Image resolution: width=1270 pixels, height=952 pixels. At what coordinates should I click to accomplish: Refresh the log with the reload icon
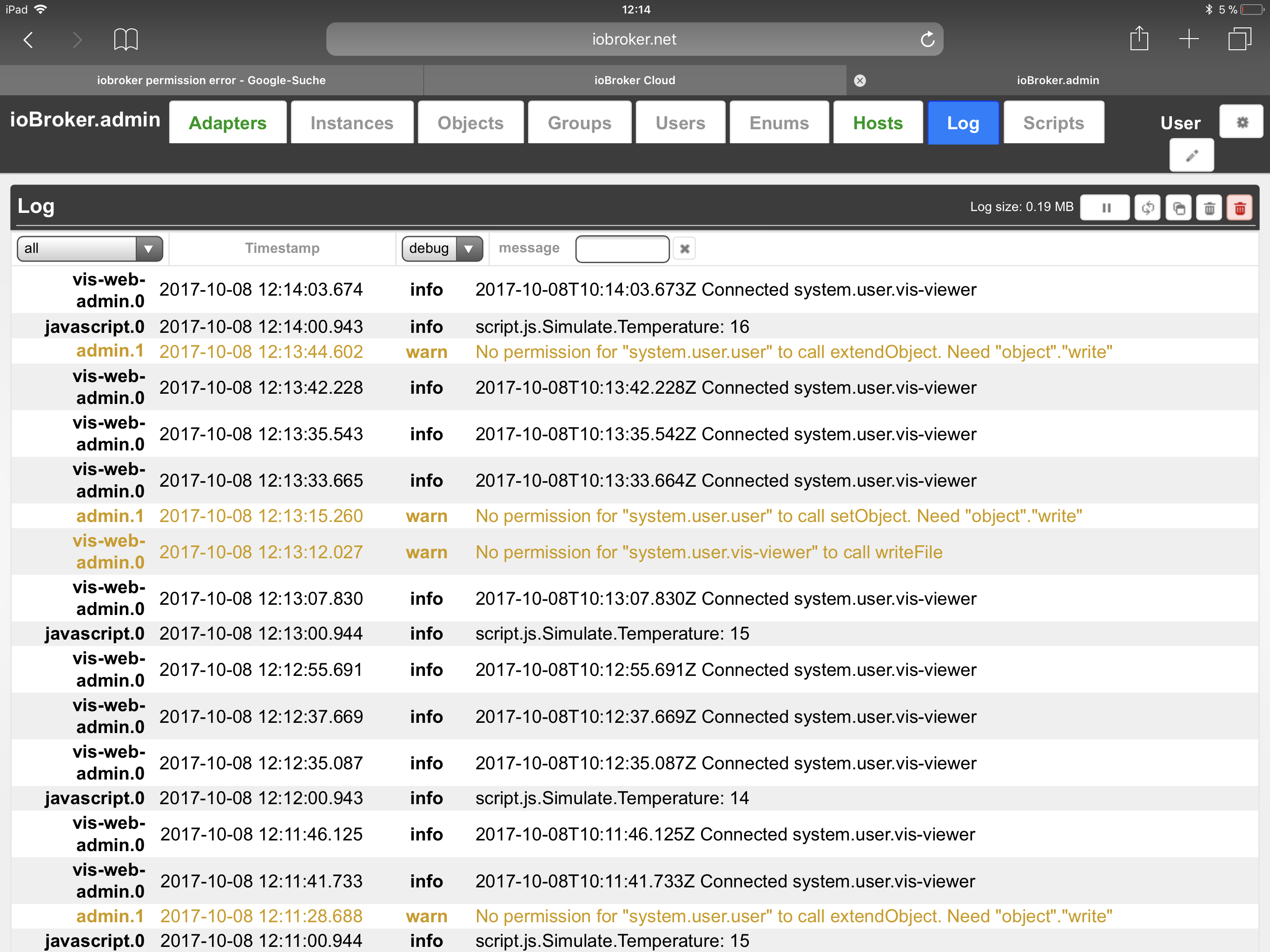click(1148, 208)
